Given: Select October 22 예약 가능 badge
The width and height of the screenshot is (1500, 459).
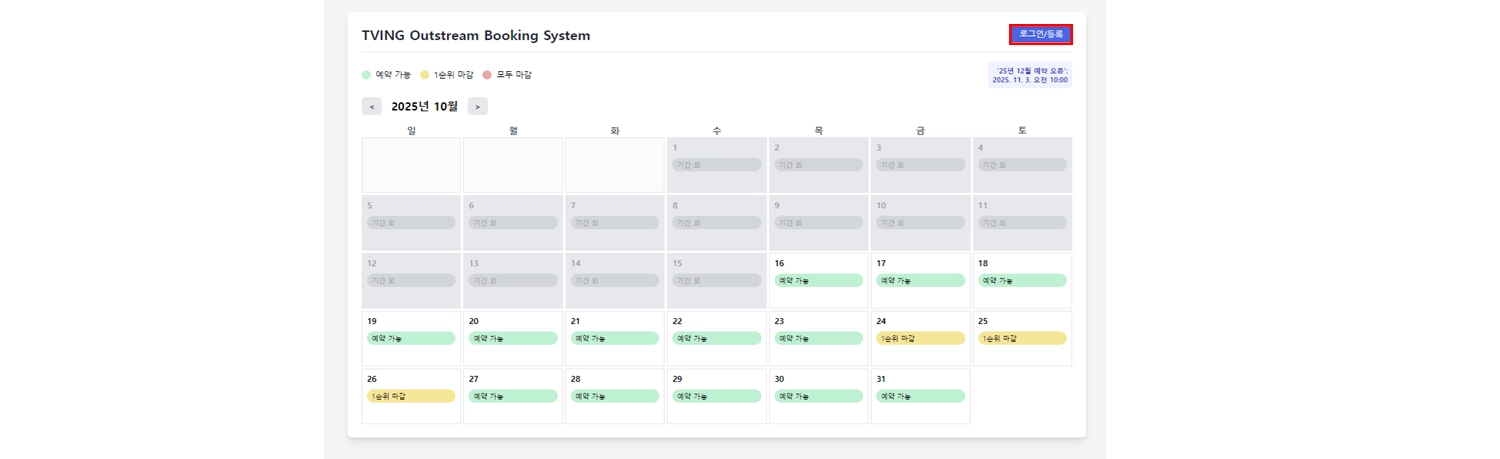Looking at the screenshot, I should 716,339.
